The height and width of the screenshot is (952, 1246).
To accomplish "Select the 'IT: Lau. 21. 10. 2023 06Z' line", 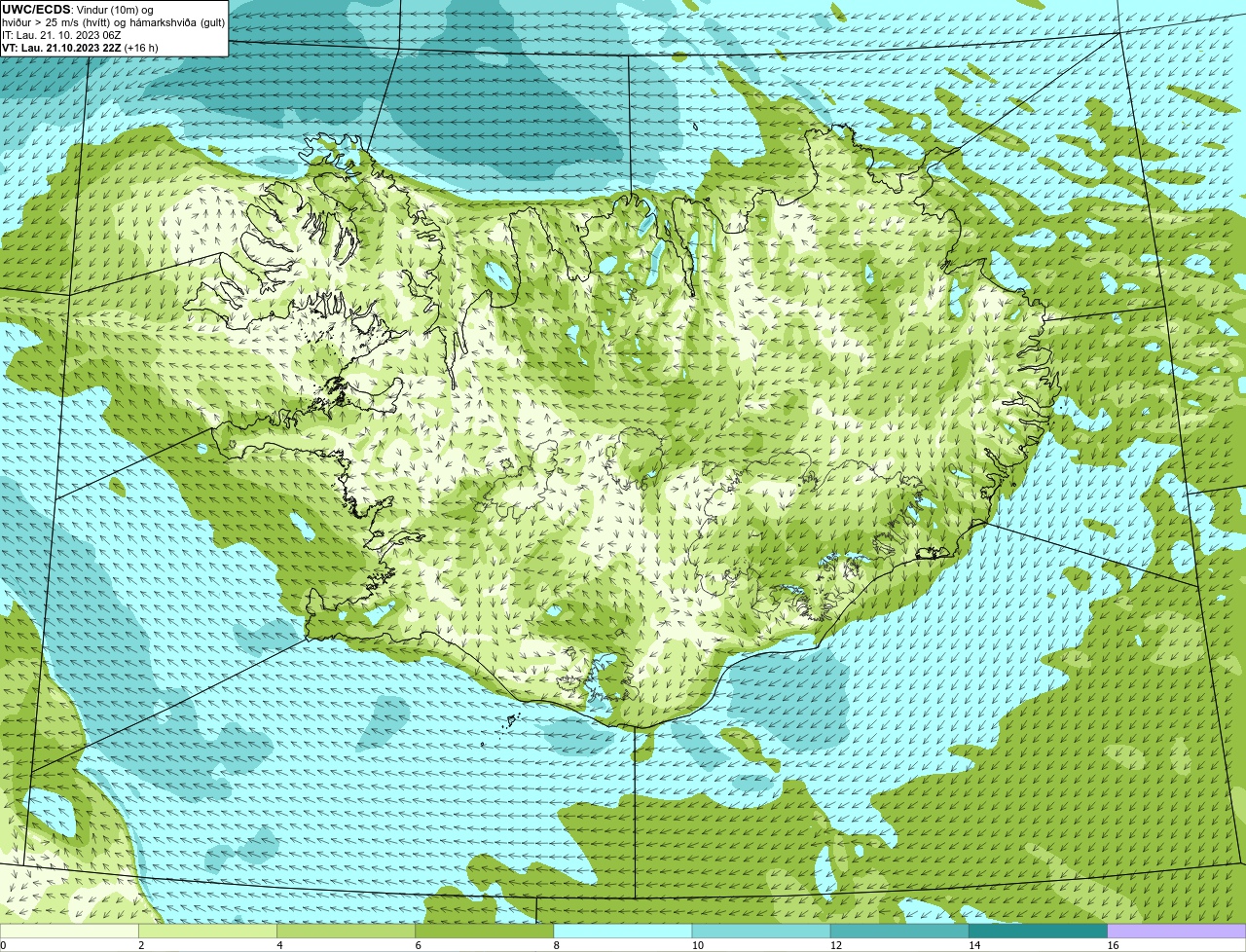I will click(61, 35).
